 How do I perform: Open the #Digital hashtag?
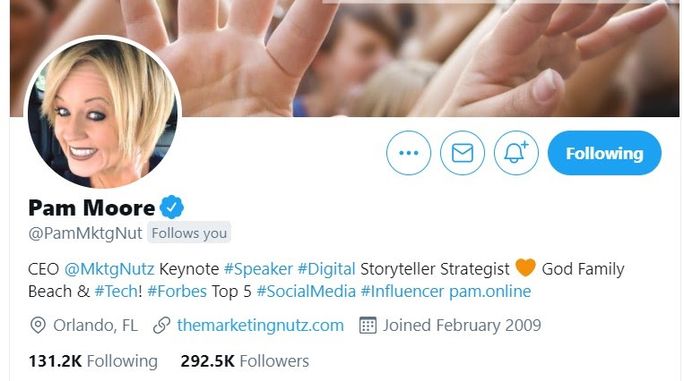pyautogui.click(x=326, y=269)
